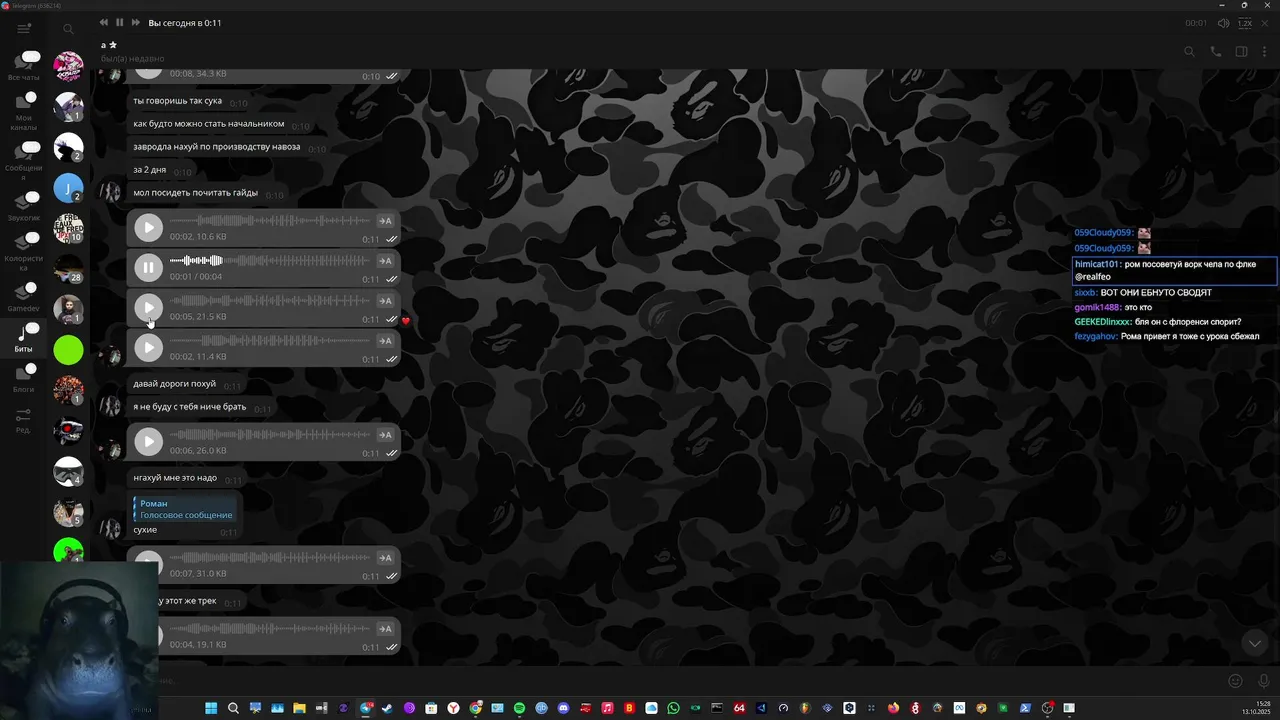The width and height of the screenshot is (1280, 720).
Task: Click contact name 'а ★' header
Action: coord(109,45)
